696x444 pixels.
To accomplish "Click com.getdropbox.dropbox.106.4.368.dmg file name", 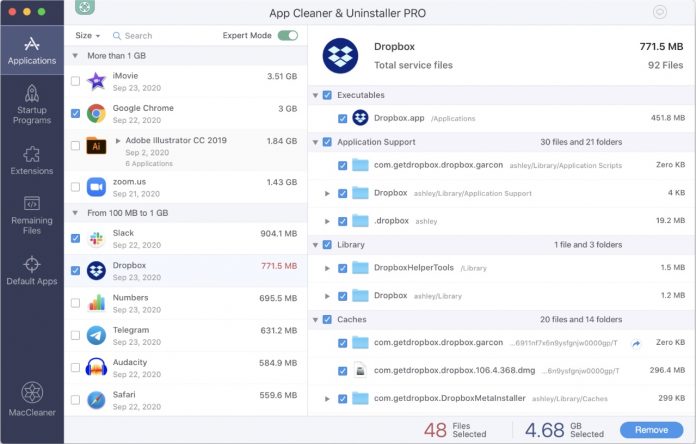I will (454, 370).
